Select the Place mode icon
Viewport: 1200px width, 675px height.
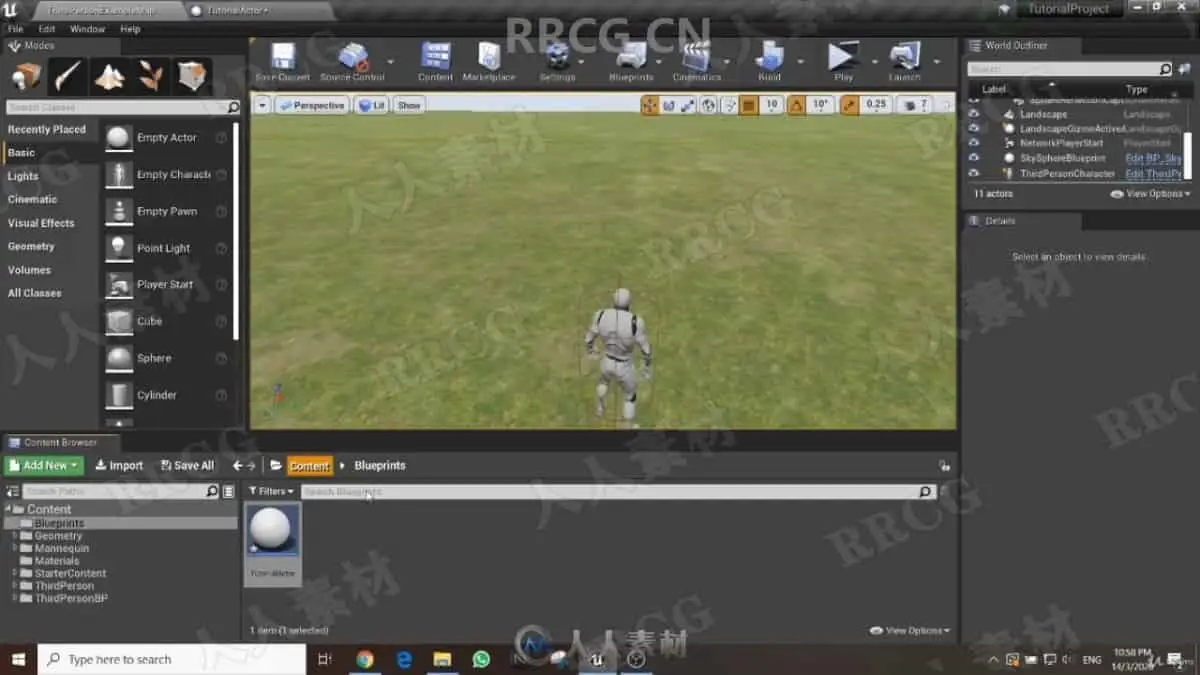pos(27,76)
